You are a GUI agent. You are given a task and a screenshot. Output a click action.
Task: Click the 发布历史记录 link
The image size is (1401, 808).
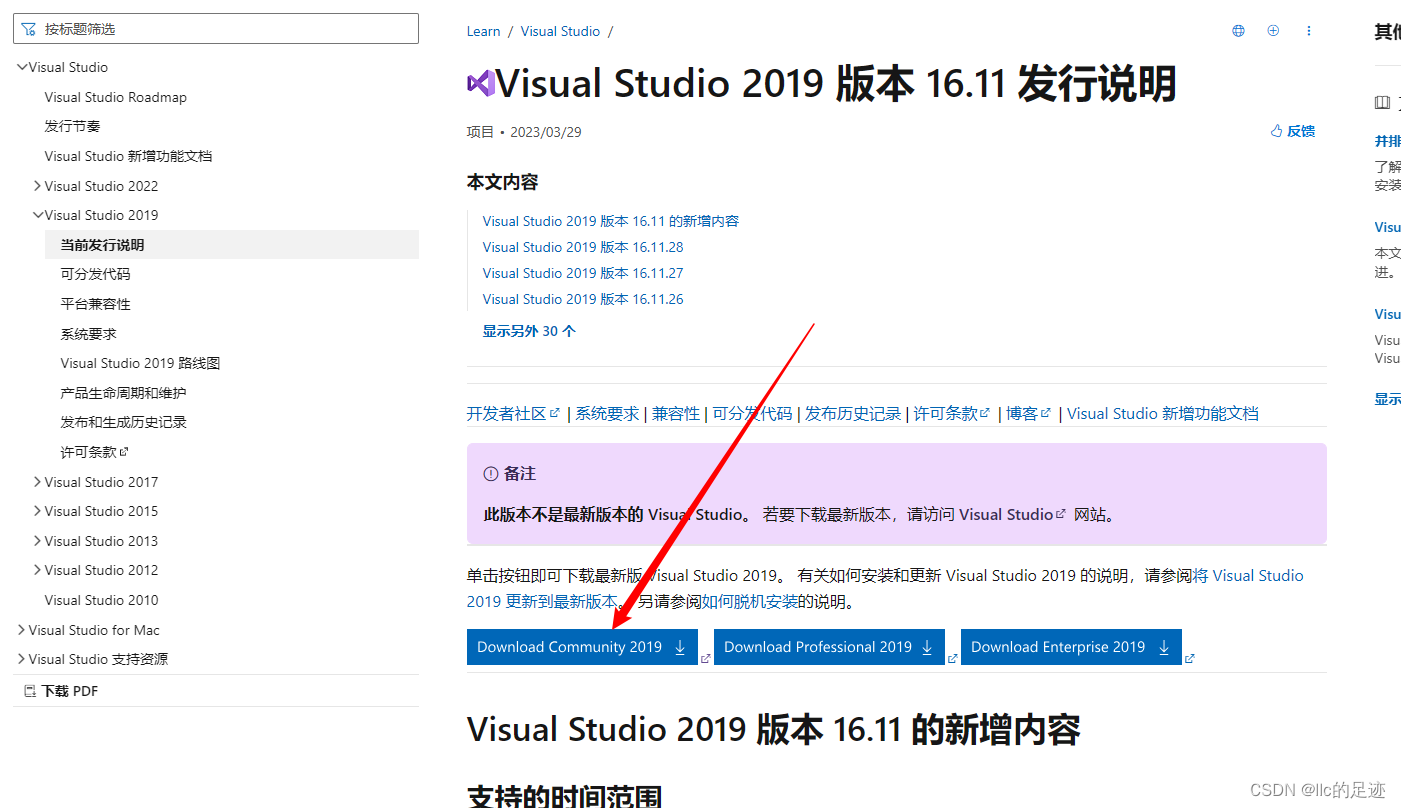tap(853, 413)
